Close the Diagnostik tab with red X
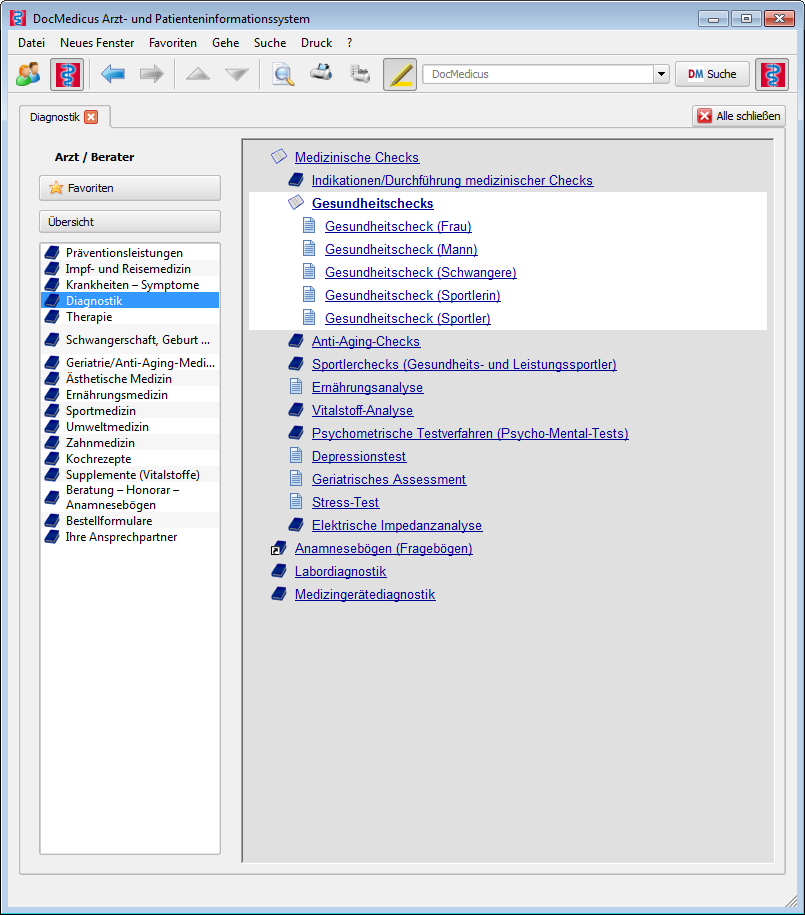 [91, 117]
